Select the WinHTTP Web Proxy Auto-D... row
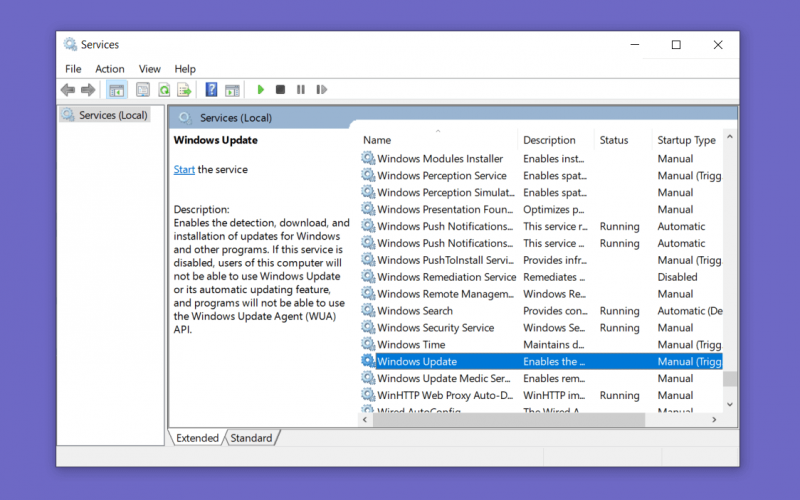The image size is (800, 500). 541,394
